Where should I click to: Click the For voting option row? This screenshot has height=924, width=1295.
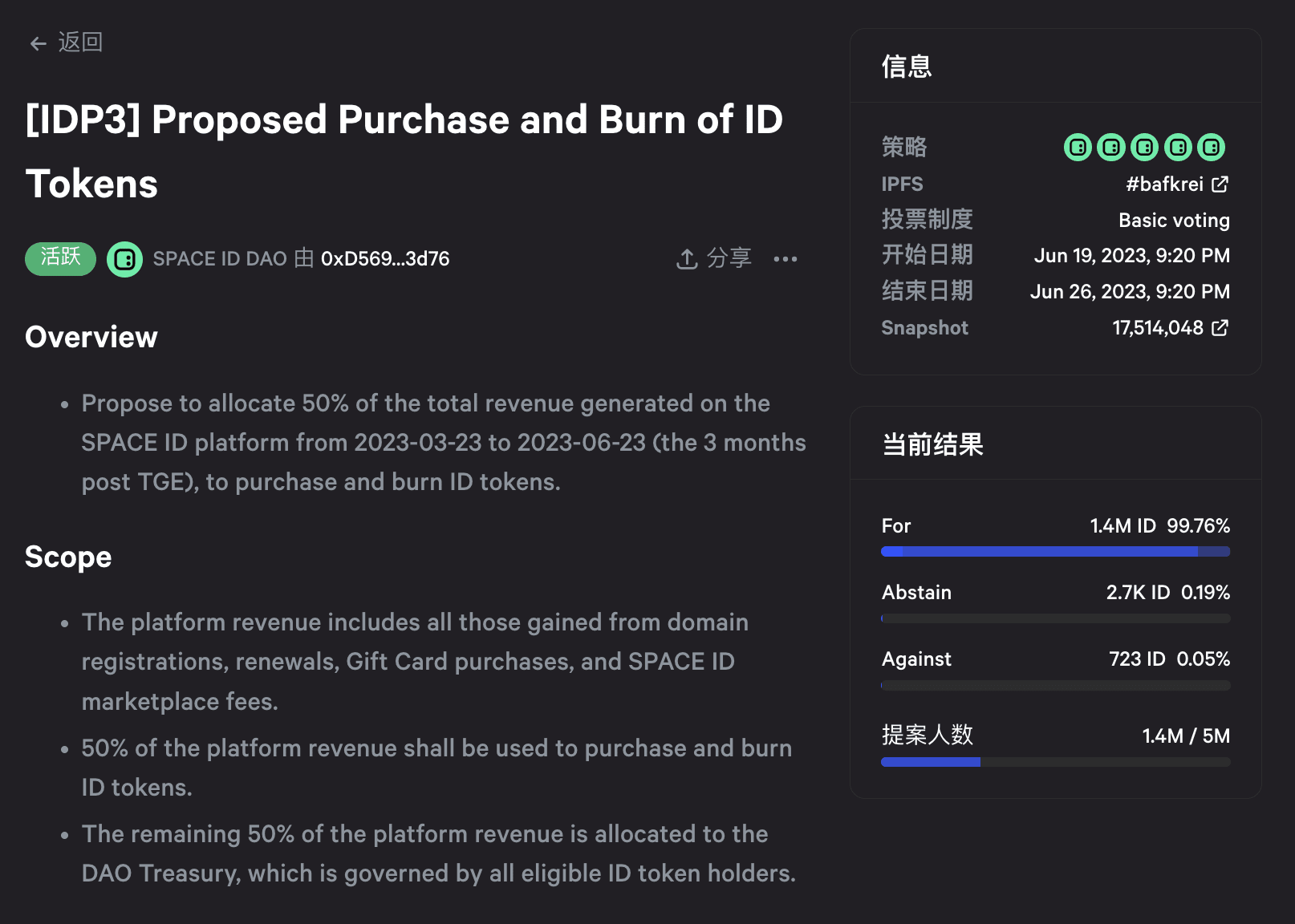tap(1055, 525)
